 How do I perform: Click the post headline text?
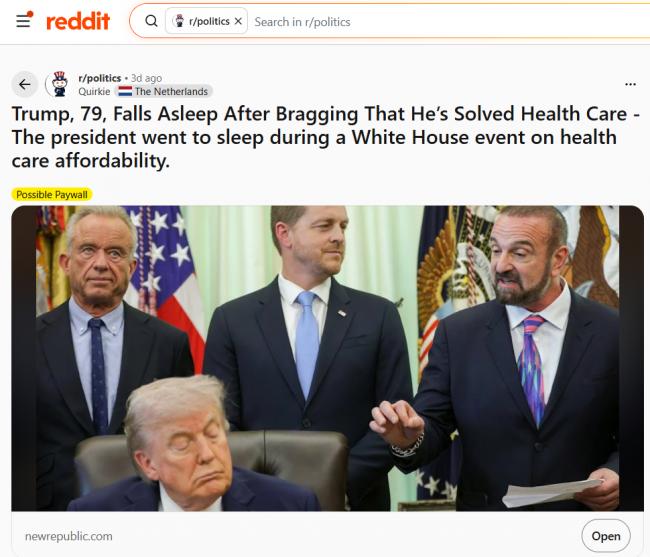pyautogui.click(x=325, y=137)
